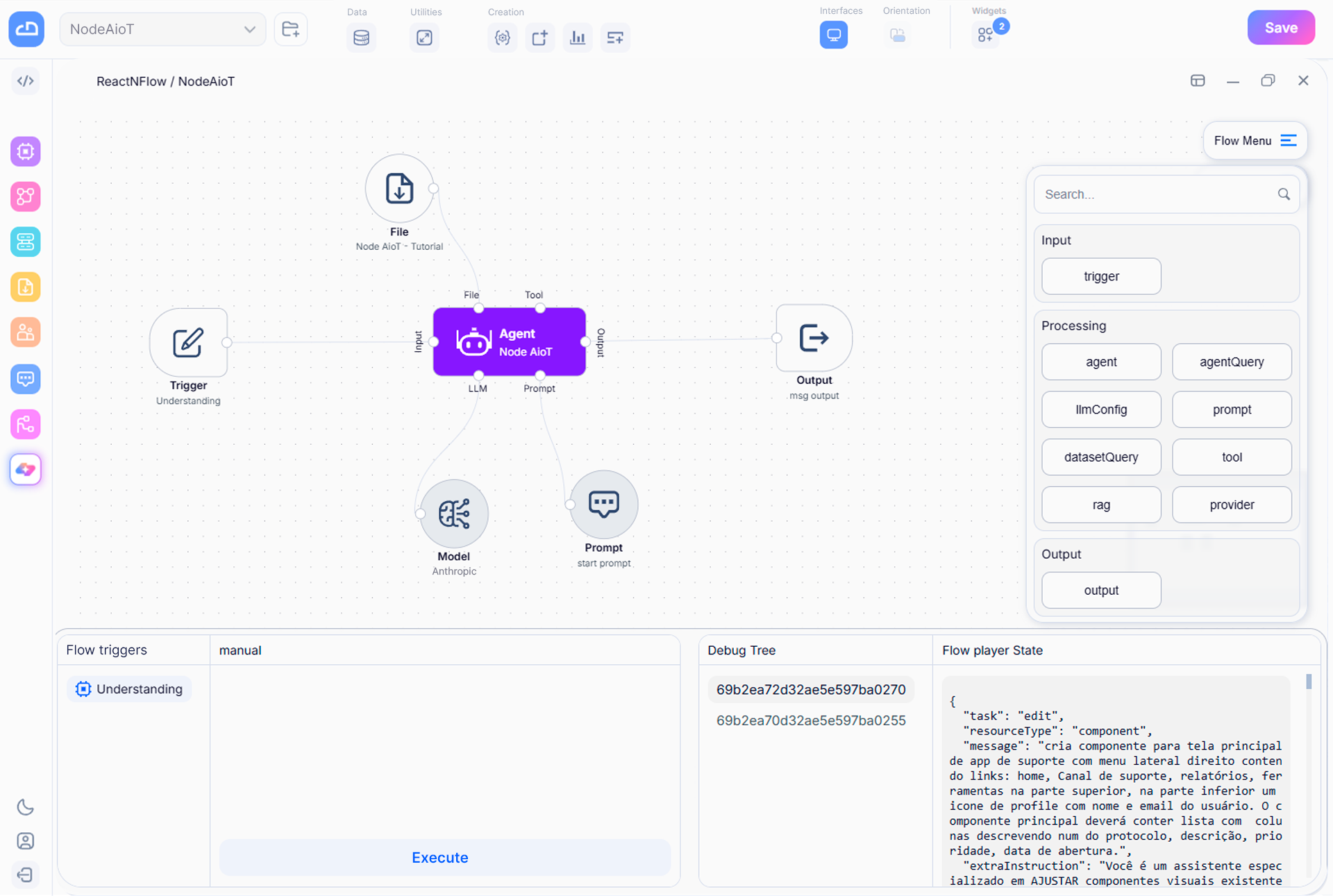Screen dimensions: 1333x896
Task: Open the Utilities expand tool
Action: (424, 37)
